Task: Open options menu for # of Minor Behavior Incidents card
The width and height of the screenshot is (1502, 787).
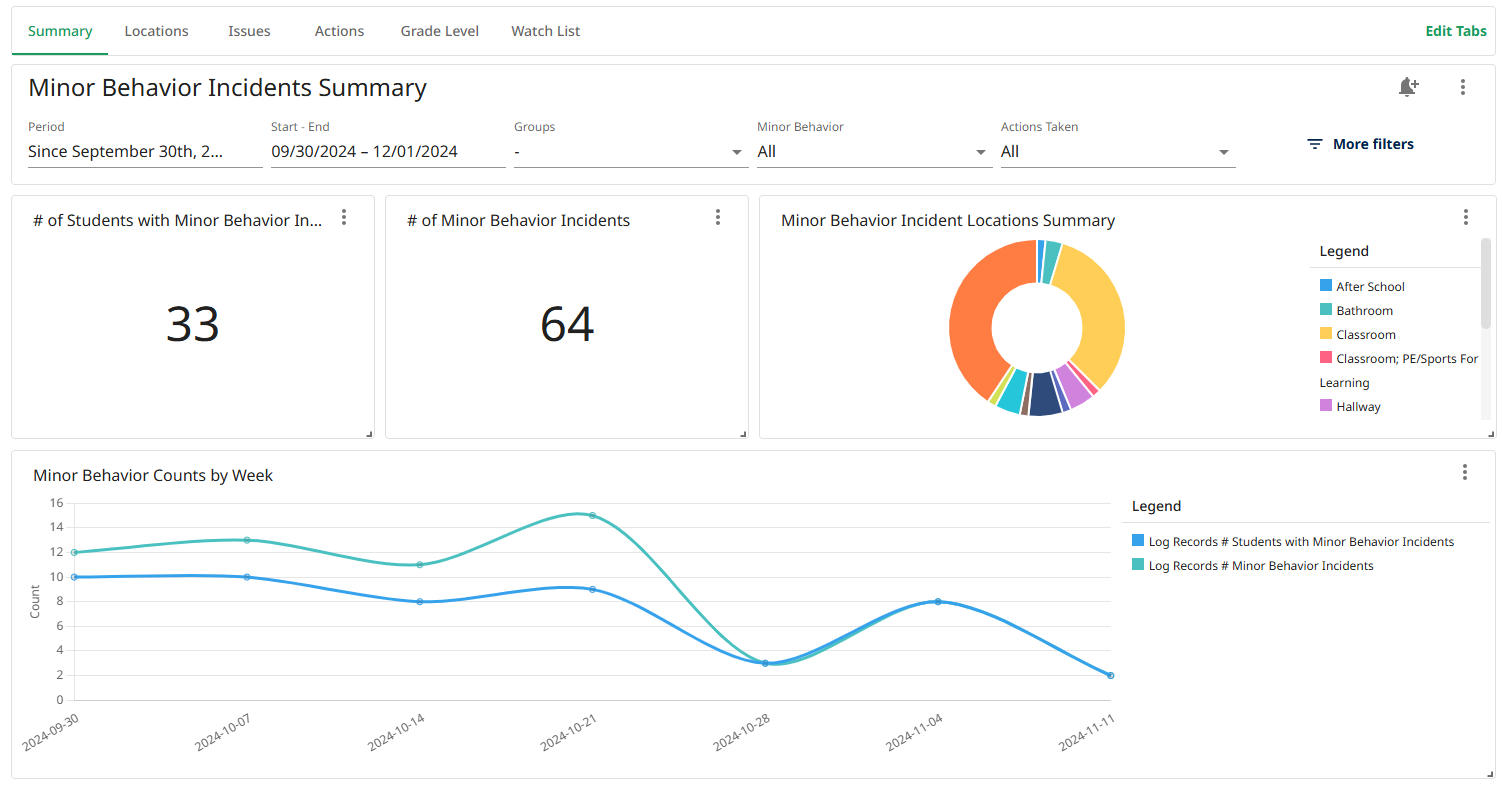Action: click(x=718, y=217)
